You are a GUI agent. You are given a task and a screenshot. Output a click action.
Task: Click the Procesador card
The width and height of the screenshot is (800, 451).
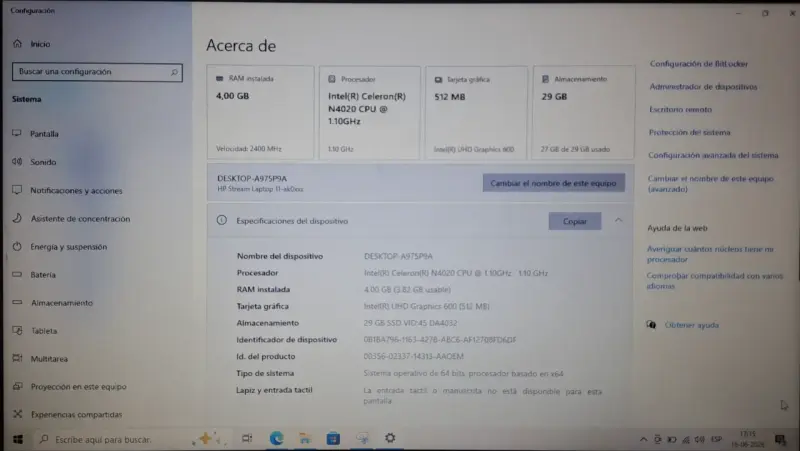369,112
